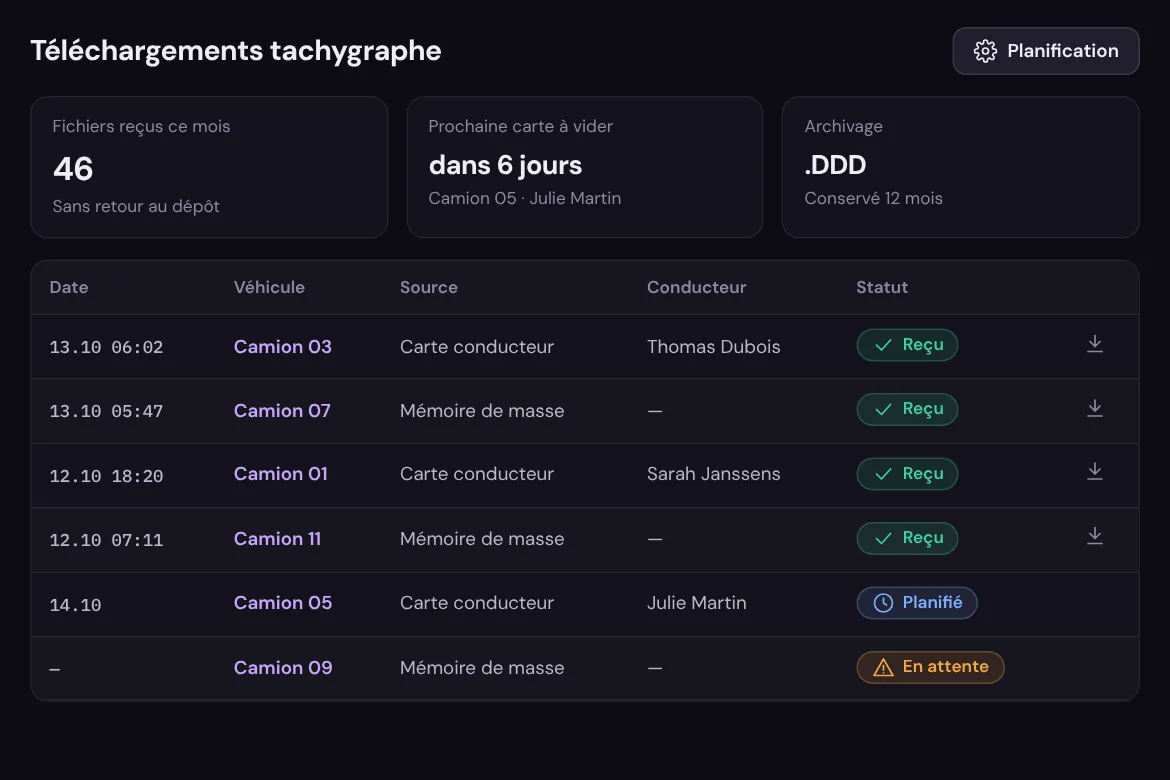This screenshot has height=780, width=1170.
Task: Click the Conducteur column header
Action: coord(696,287)
